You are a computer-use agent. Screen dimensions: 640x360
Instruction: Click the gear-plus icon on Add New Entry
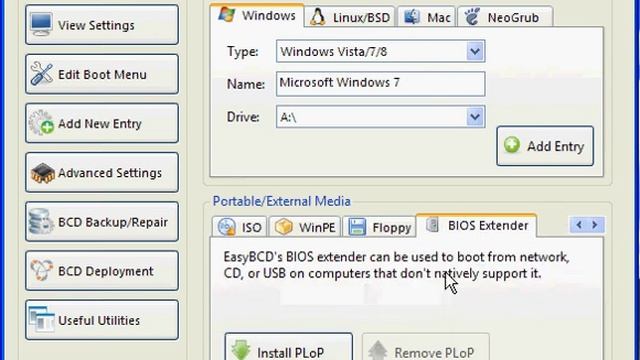(42, 123)
